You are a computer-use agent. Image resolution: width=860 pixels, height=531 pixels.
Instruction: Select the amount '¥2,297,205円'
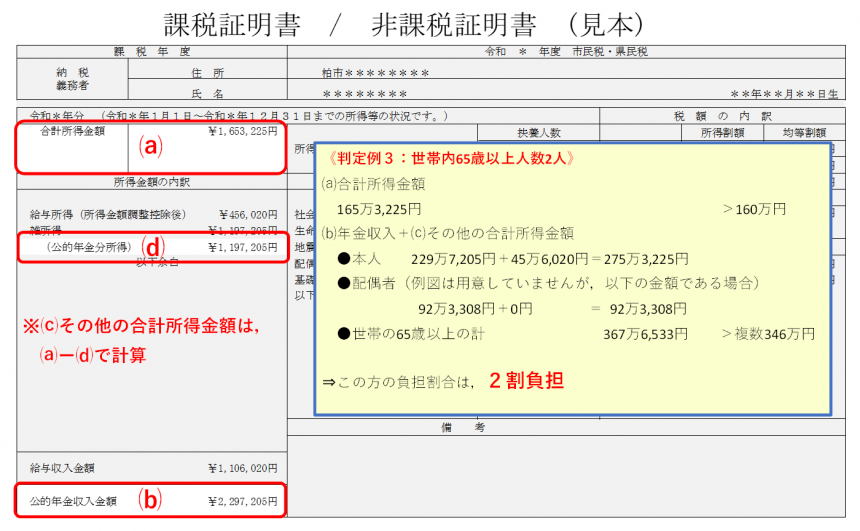(x=243, y=501)
